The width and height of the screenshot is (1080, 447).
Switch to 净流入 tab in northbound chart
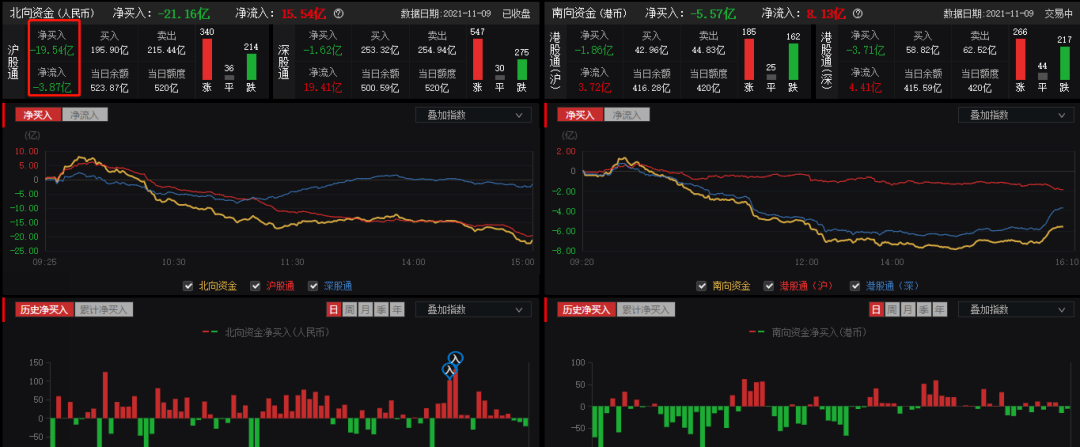84,115
